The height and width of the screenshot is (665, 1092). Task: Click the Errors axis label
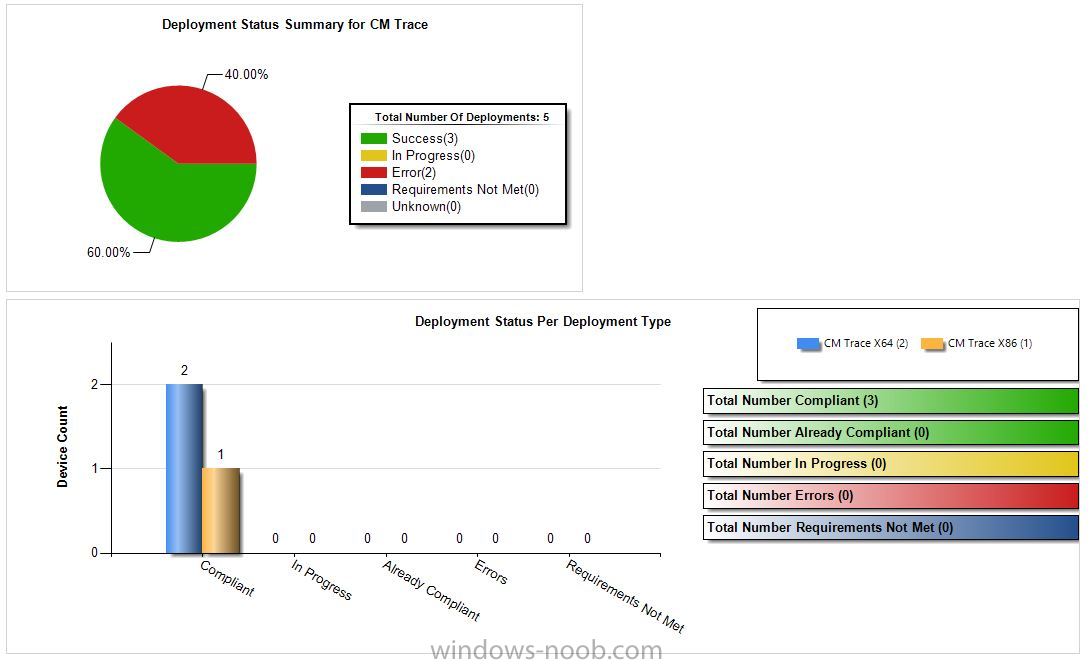click(x=491, y=572)
